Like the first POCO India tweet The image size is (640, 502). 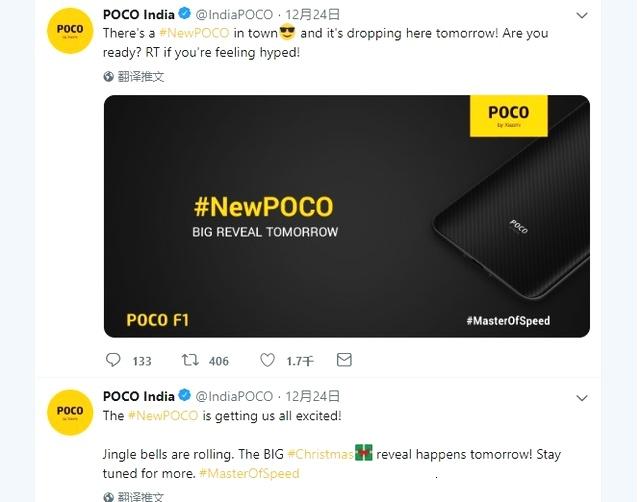click(267, 360)
